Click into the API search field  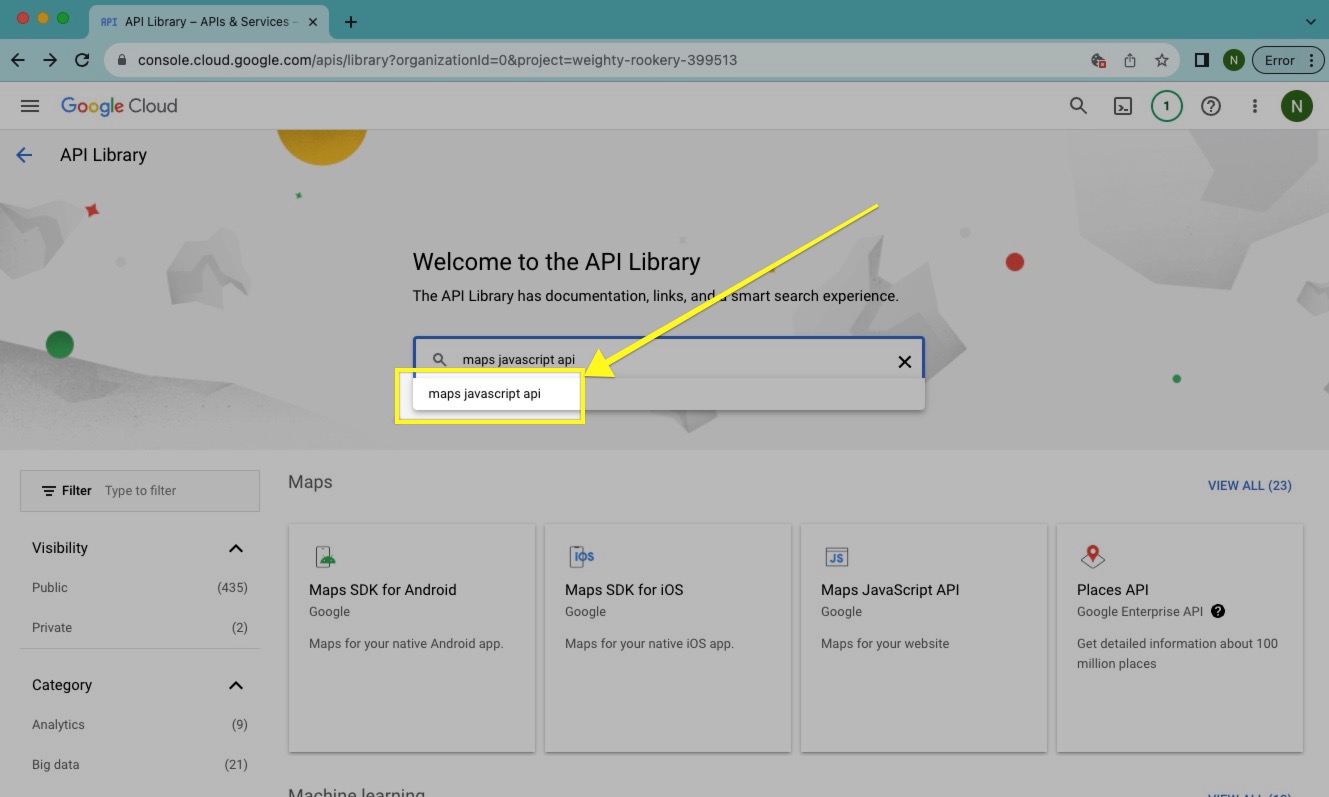tap(670, 360)
